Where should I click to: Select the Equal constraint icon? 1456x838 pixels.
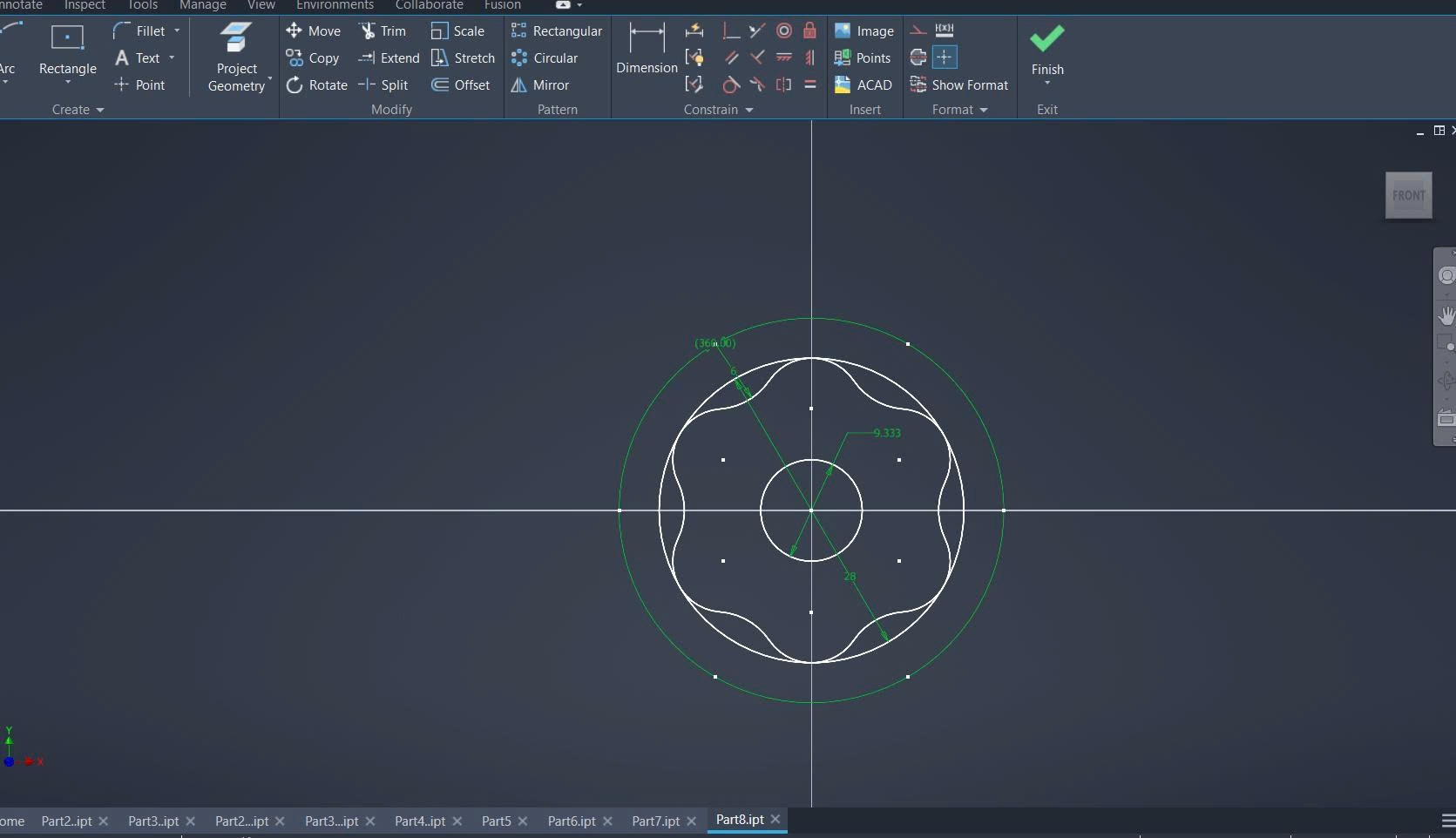pyautogui.click(x=809, y=84)
